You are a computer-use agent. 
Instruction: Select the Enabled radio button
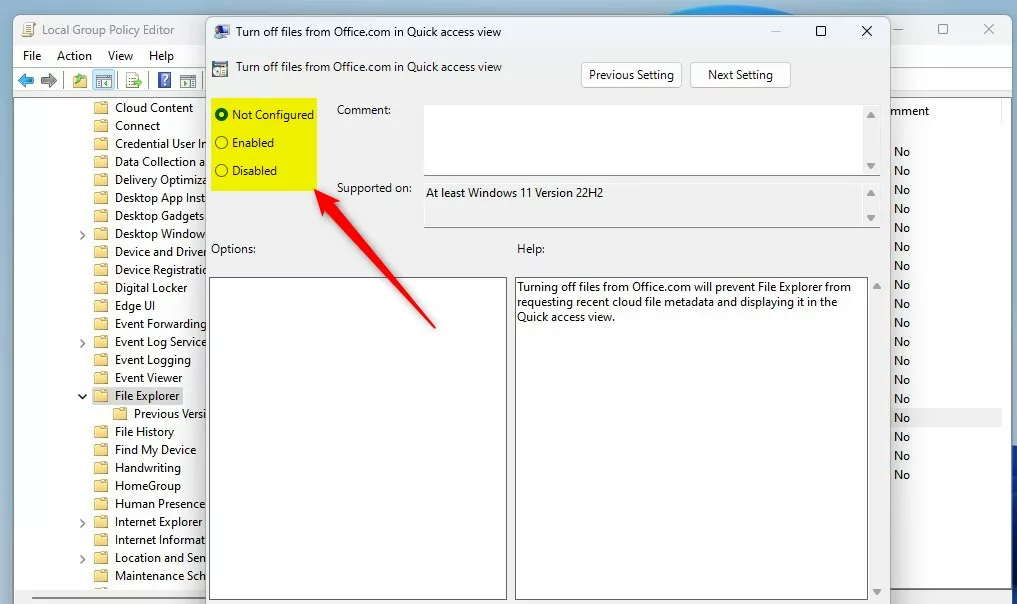pyautogui.click(x=221, y=143)
